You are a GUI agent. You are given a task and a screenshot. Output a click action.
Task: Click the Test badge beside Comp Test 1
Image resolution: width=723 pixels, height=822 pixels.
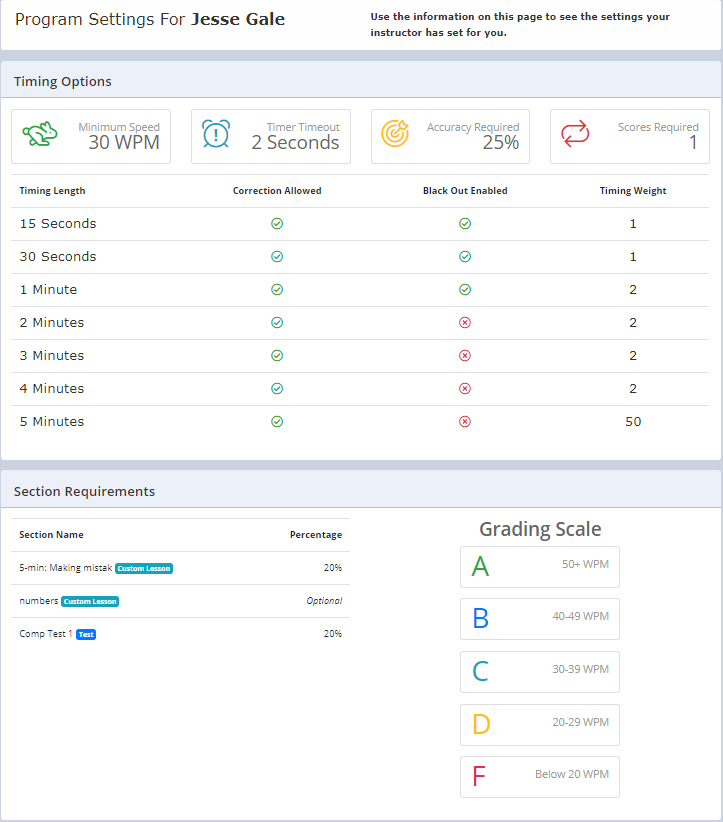(x=86, y=635)
